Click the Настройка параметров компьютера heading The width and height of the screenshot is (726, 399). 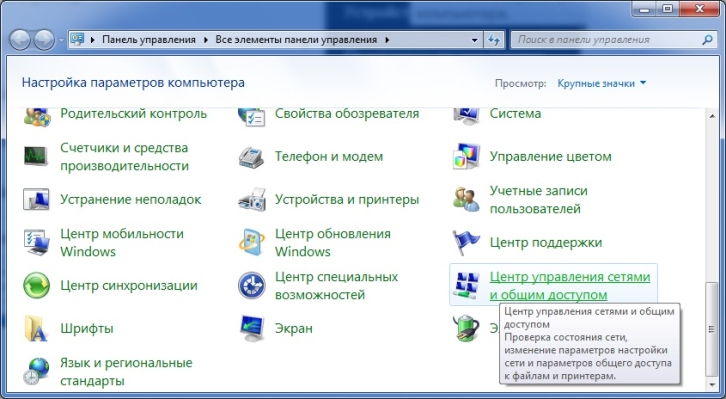(133, 83)
